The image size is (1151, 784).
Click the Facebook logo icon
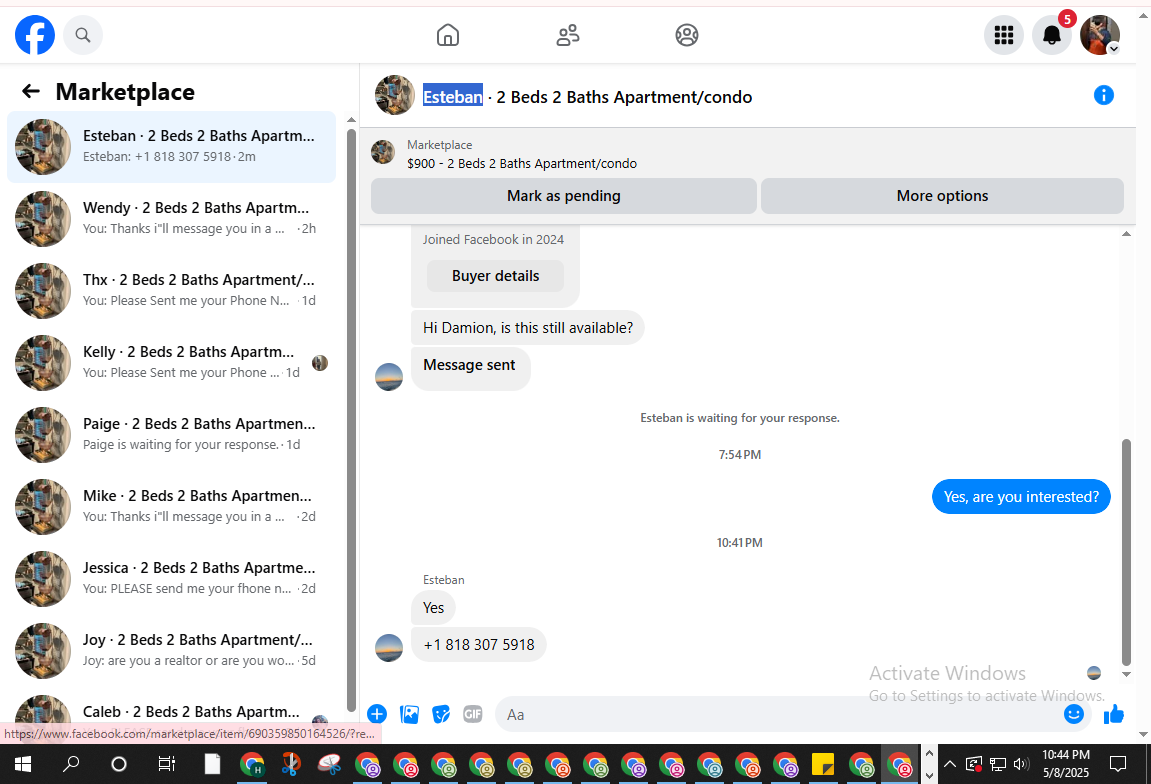click(35, 35)
